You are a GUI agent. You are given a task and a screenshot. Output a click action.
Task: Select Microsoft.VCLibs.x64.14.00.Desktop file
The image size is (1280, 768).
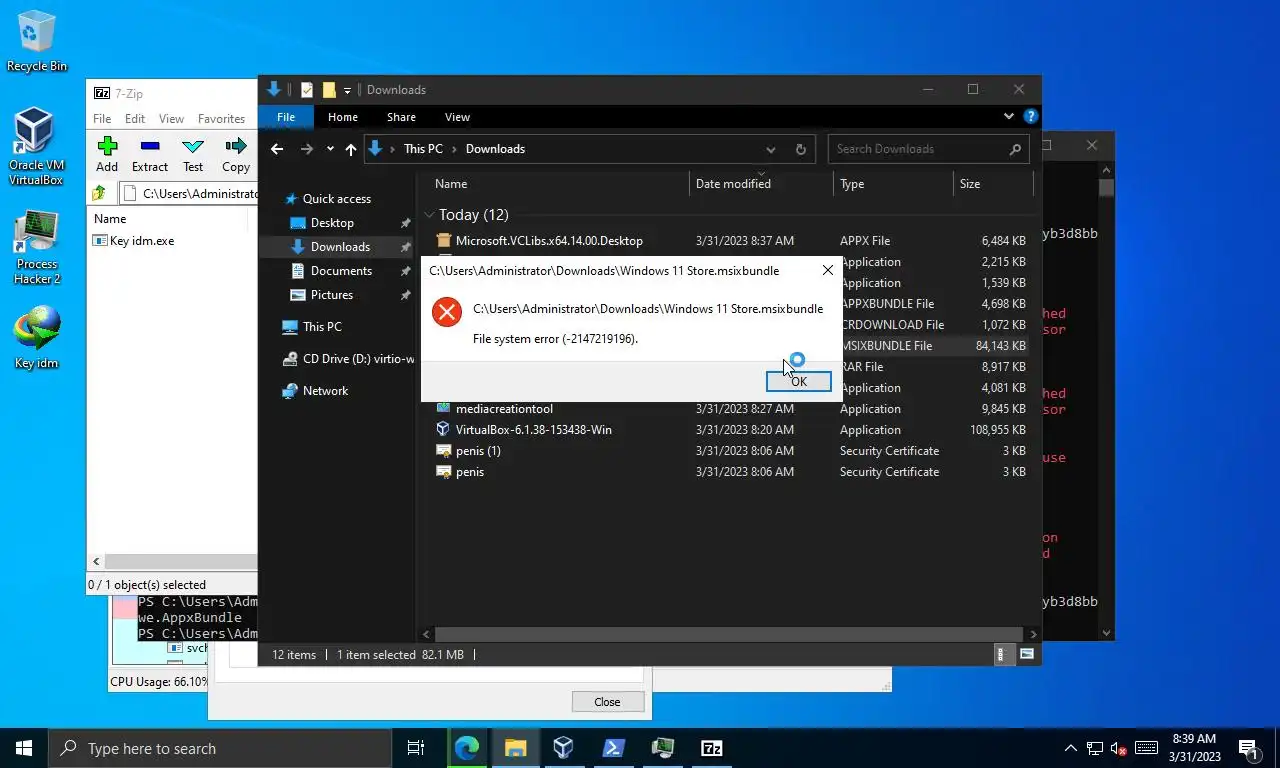(x=549, y=241)
